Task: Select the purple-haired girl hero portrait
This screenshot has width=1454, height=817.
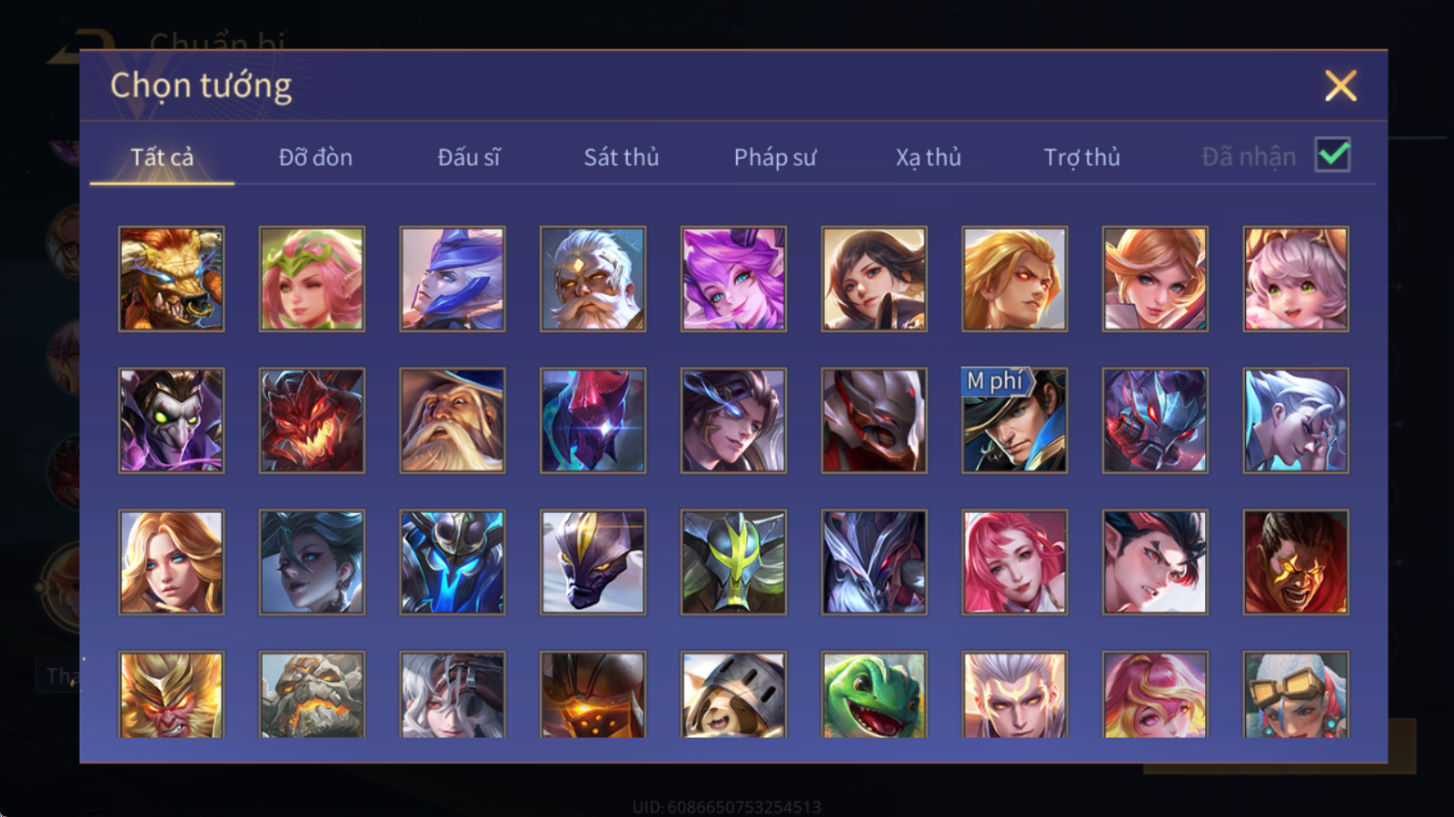Action: 733,279
